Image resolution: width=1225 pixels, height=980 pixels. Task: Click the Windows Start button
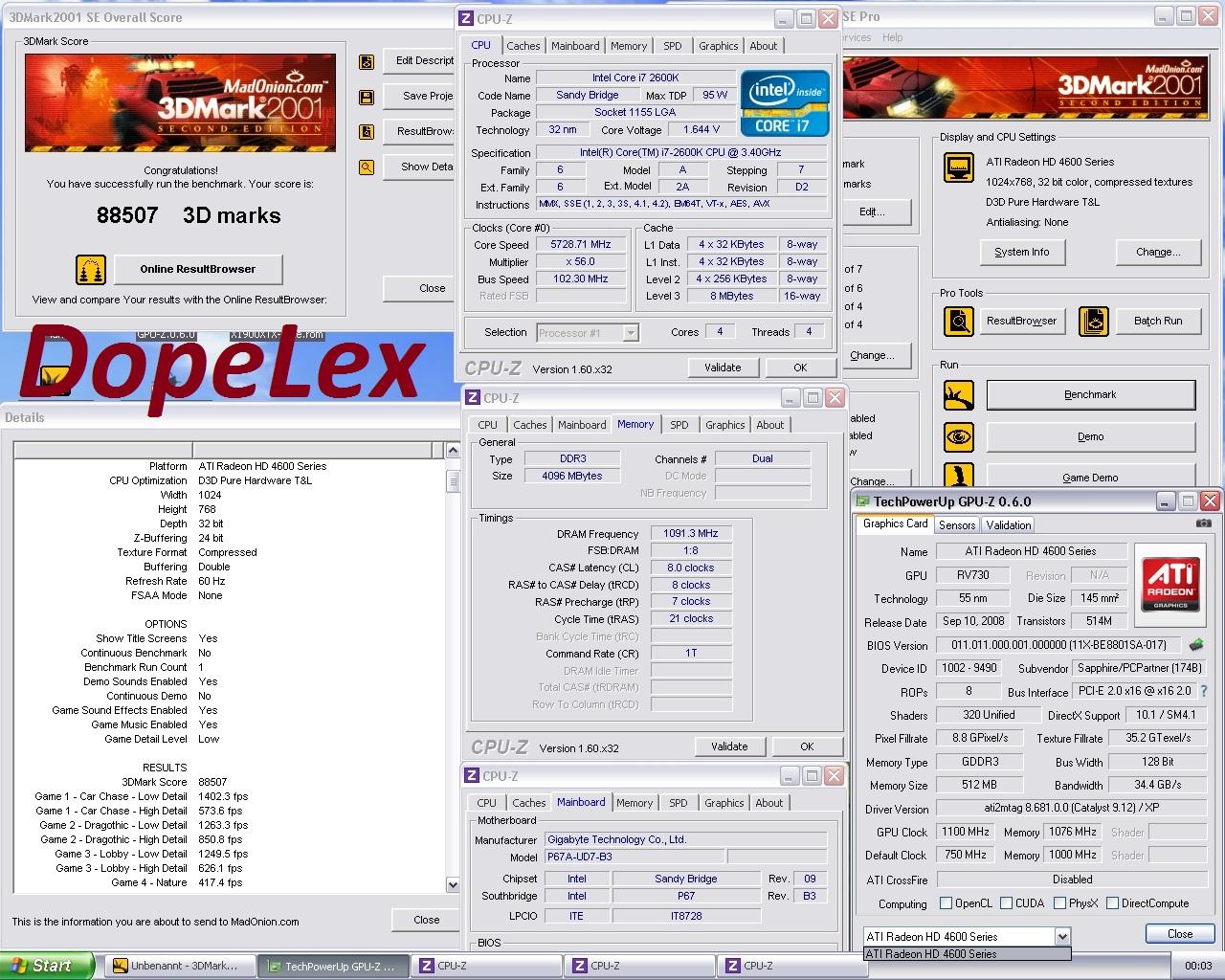pyautogui.click(x=47, y=966)
